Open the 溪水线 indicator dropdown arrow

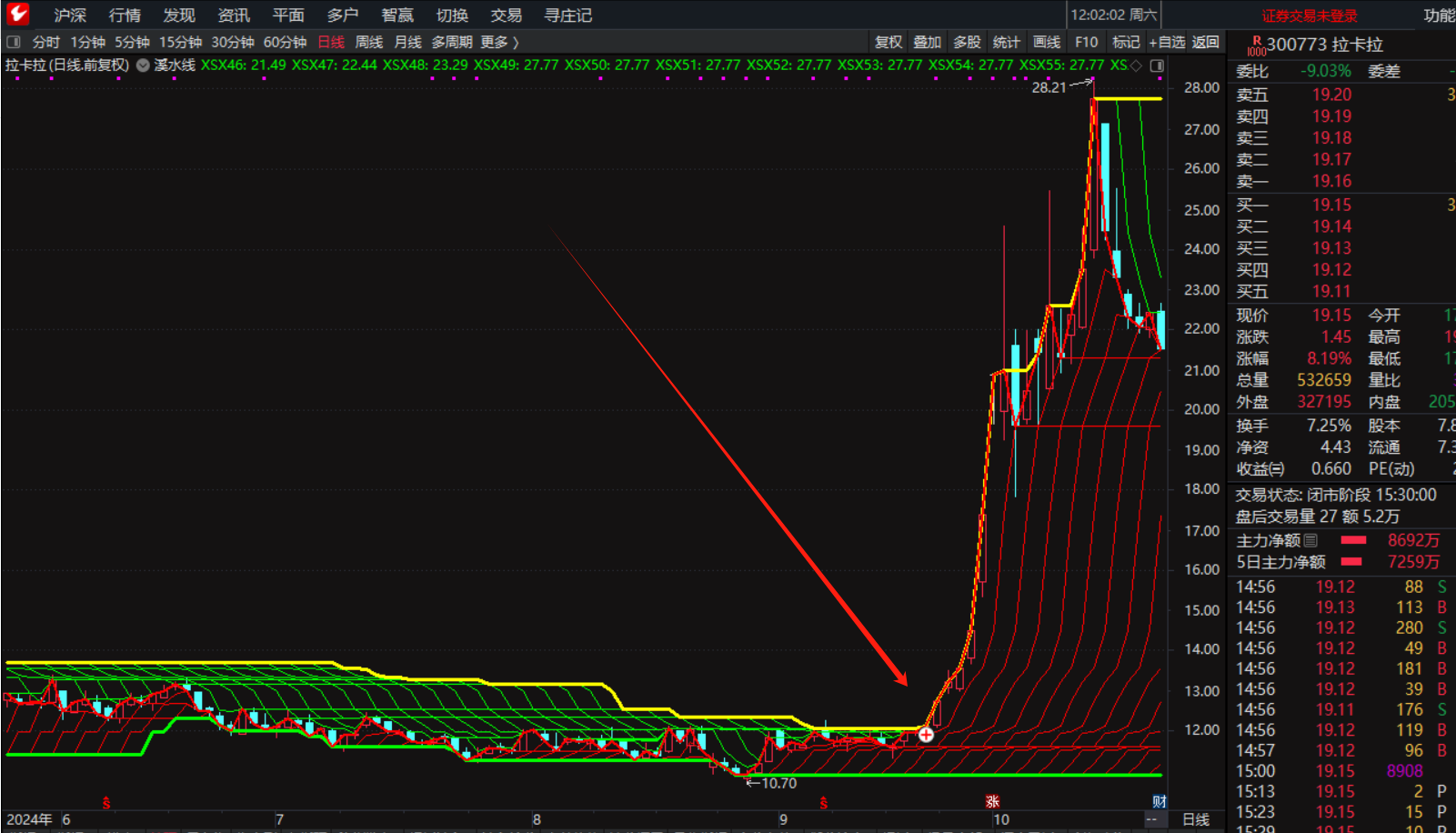coord(143,65)
